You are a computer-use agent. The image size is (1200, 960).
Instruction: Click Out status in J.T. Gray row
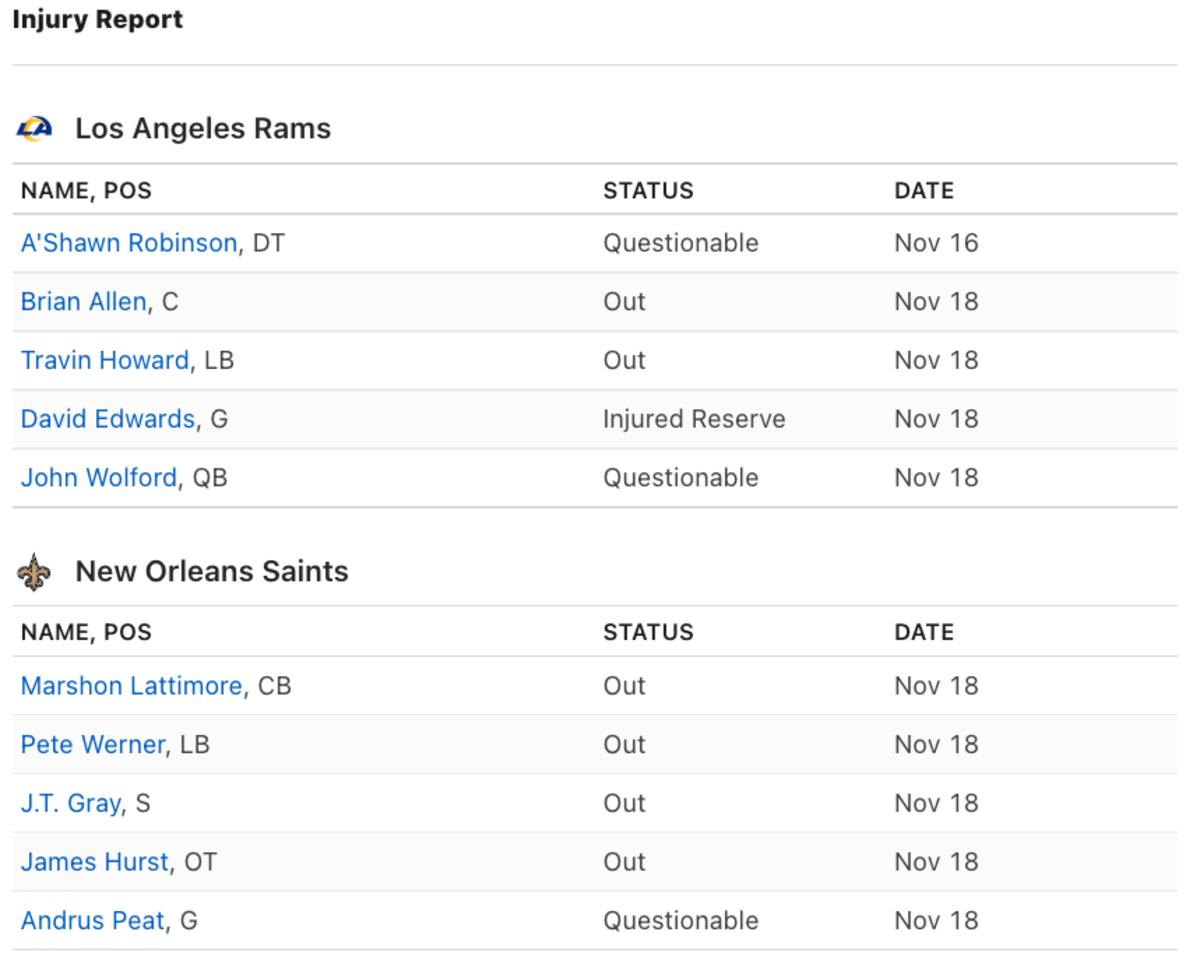[624, 803]
